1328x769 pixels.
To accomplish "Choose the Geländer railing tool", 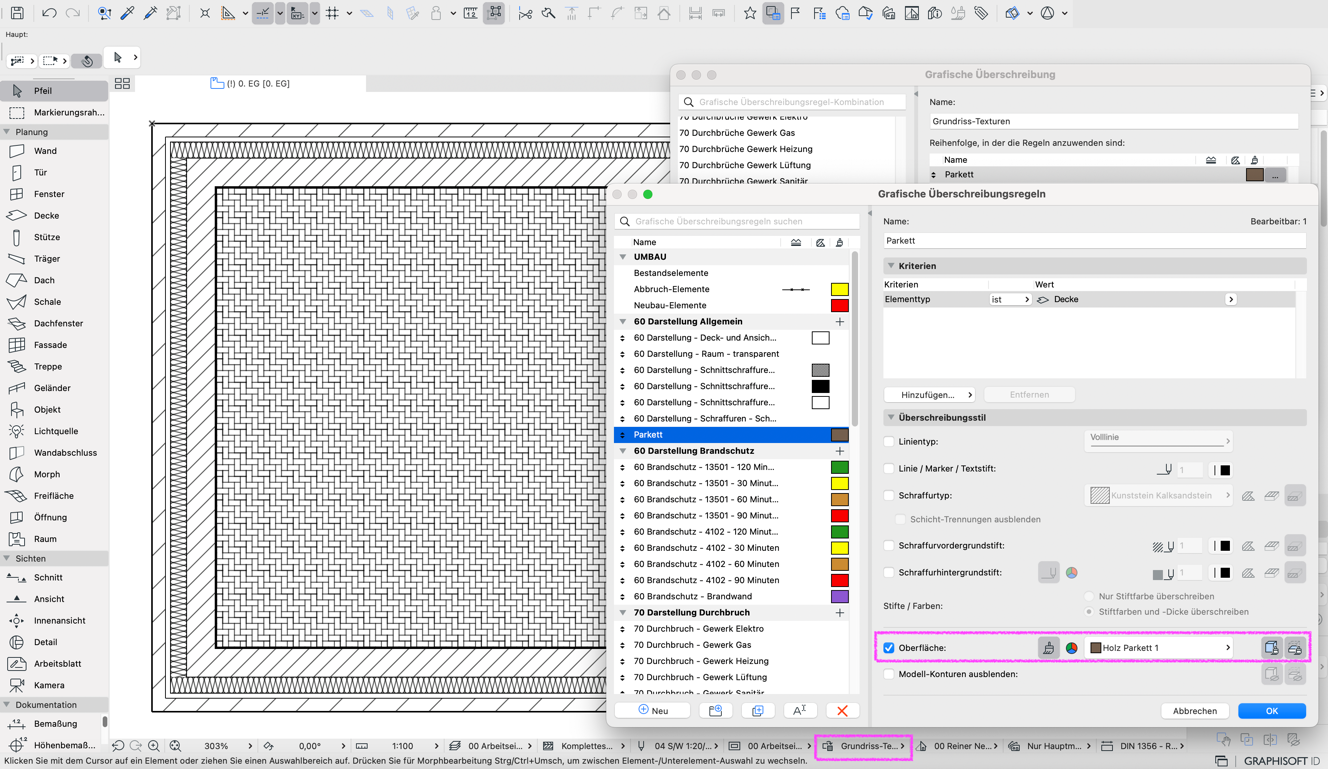I will (x=54, y=388).
